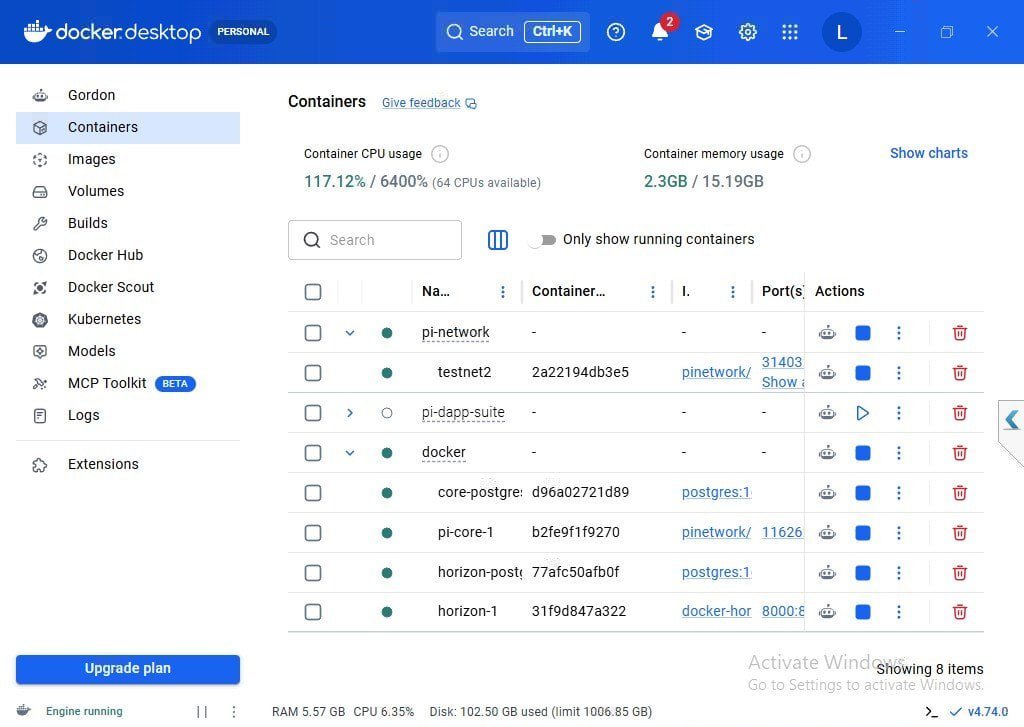Expand the pi-dapp-suite group
Screen dimensions: 1024x727
coord(350,413)
